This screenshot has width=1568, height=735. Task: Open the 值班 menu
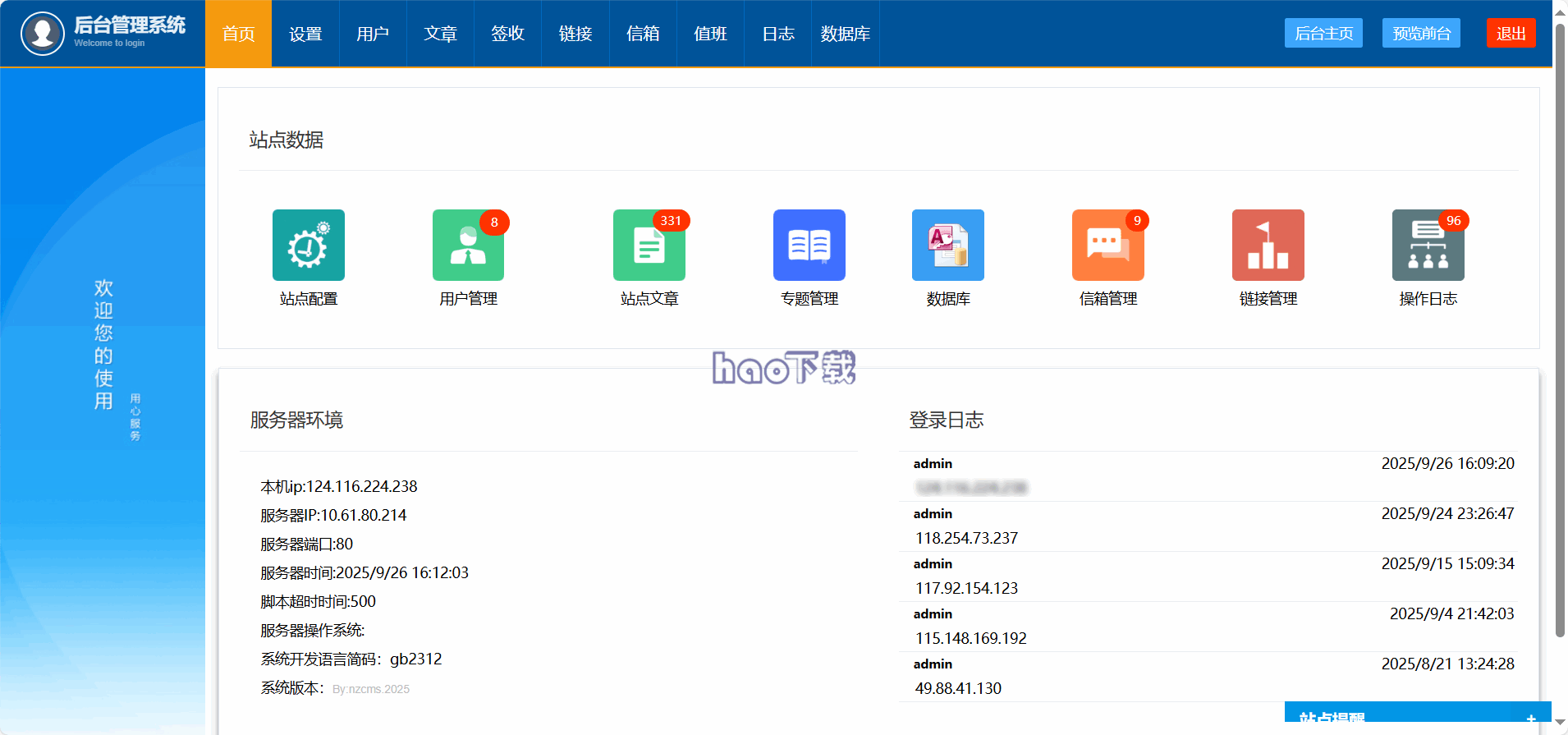[710, 34]
